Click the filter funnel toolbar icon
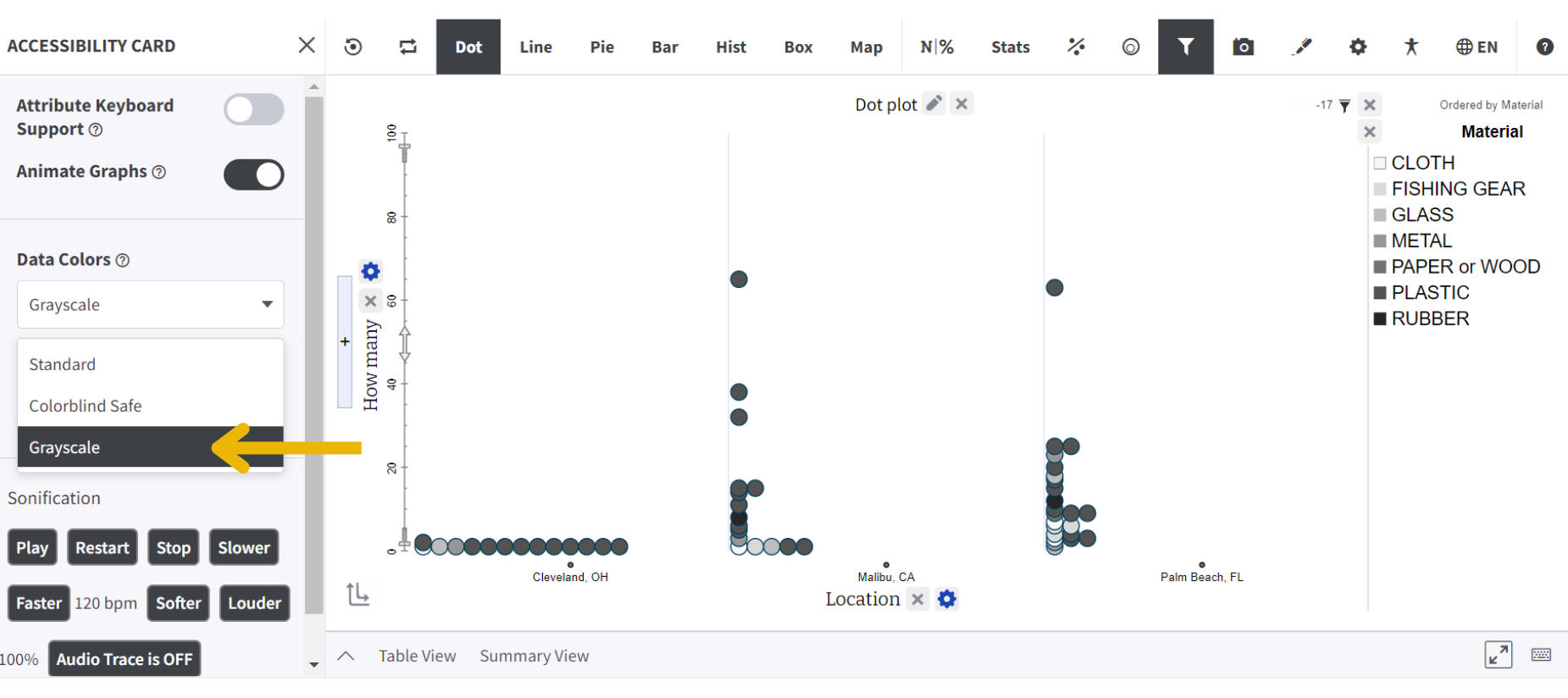Viewport: 1568px width, 698px height. (1185, 47)
